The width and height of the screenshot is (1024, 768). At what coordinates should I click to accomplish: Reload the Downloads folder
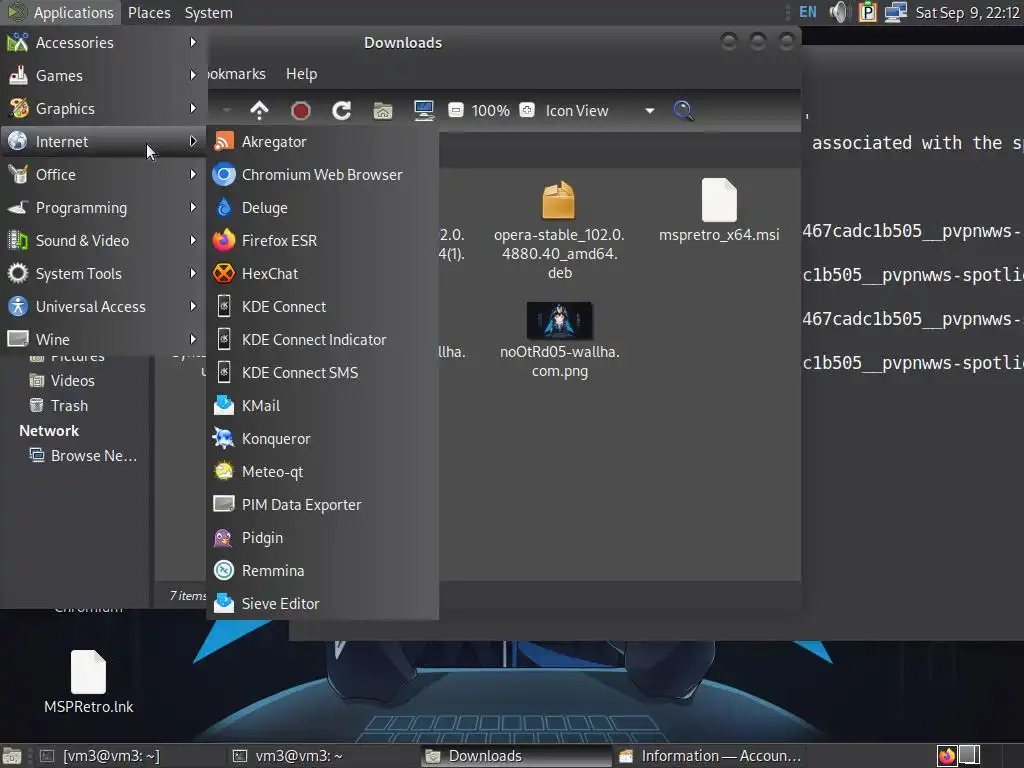point(342,110)
